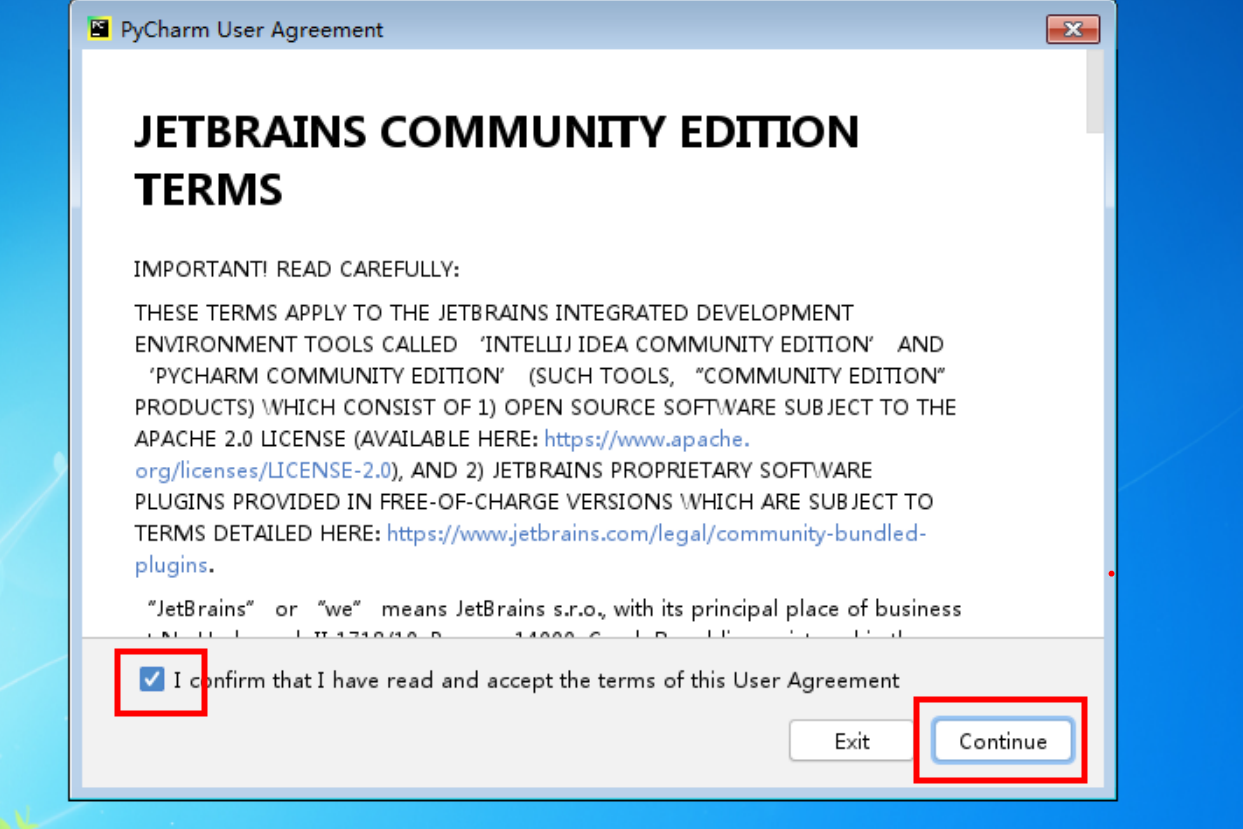Click the 'JETBRAINS COMMUNITY EDITION TERMS' heading
Viewport: 1243px width, 829px height.
pos(497,161)
